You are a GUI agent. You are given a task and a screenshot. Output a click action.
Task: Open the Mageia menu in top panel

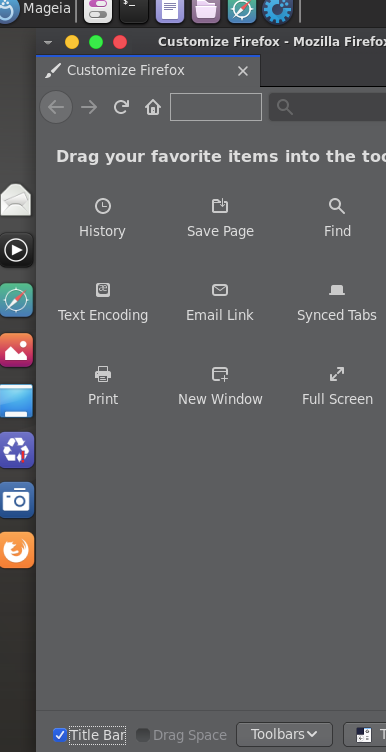(x=35, y=9)
